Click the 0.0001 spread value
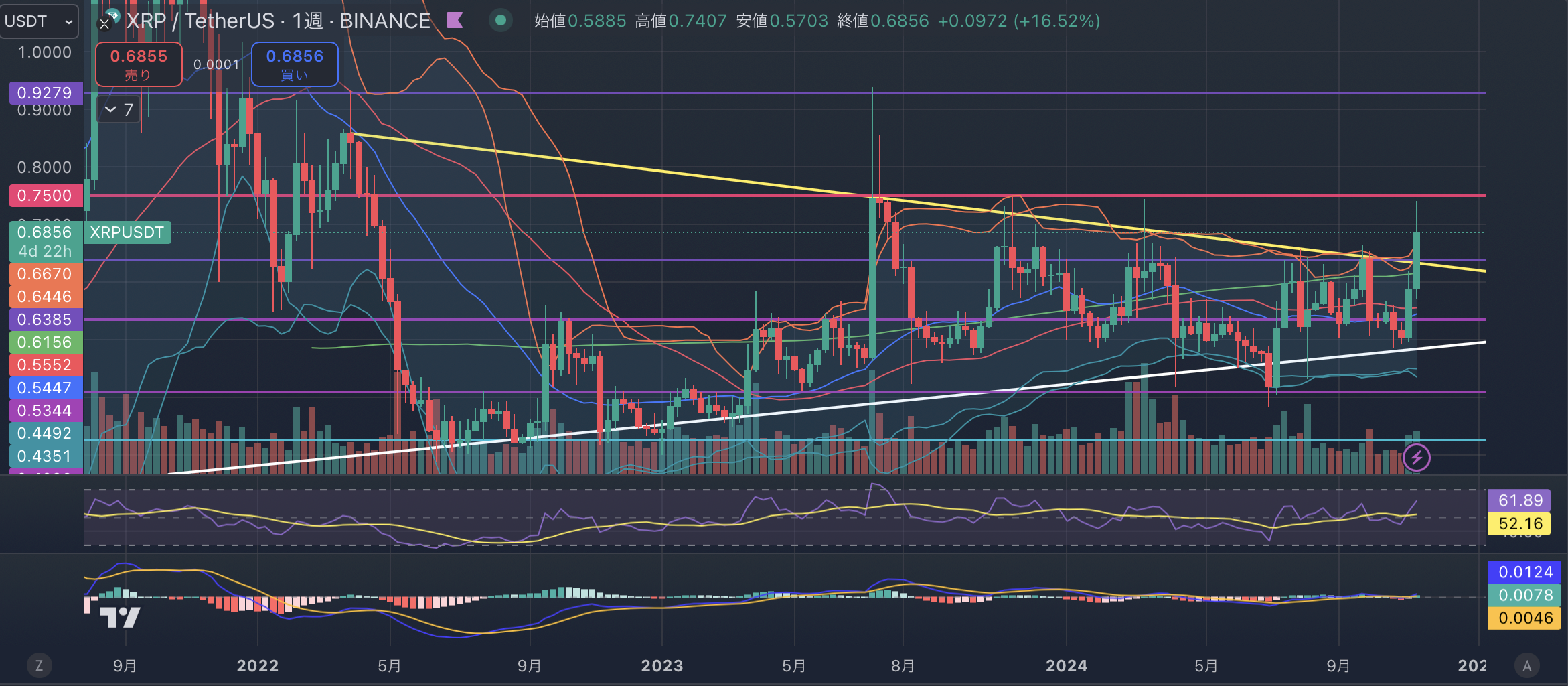This screenshot has width=1568, height=686. tap(216, 64)
